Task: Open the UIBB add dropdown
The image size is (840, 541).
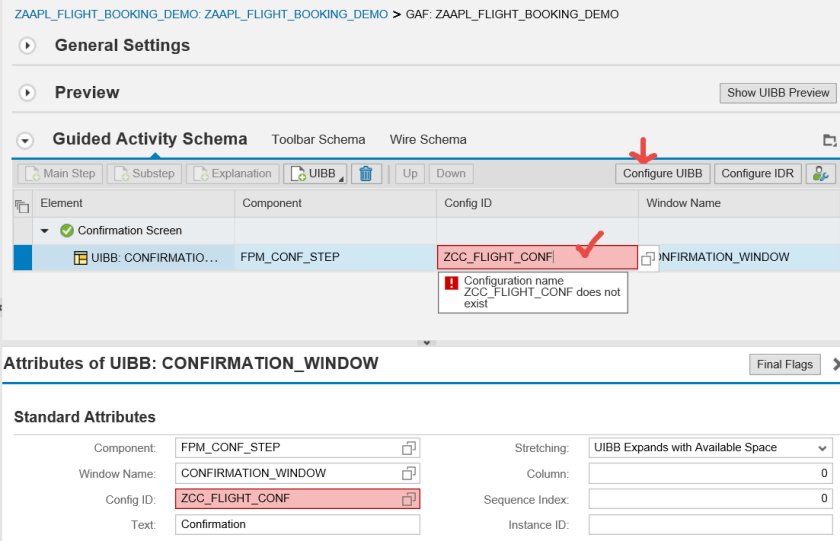Action: pos(315,174)
